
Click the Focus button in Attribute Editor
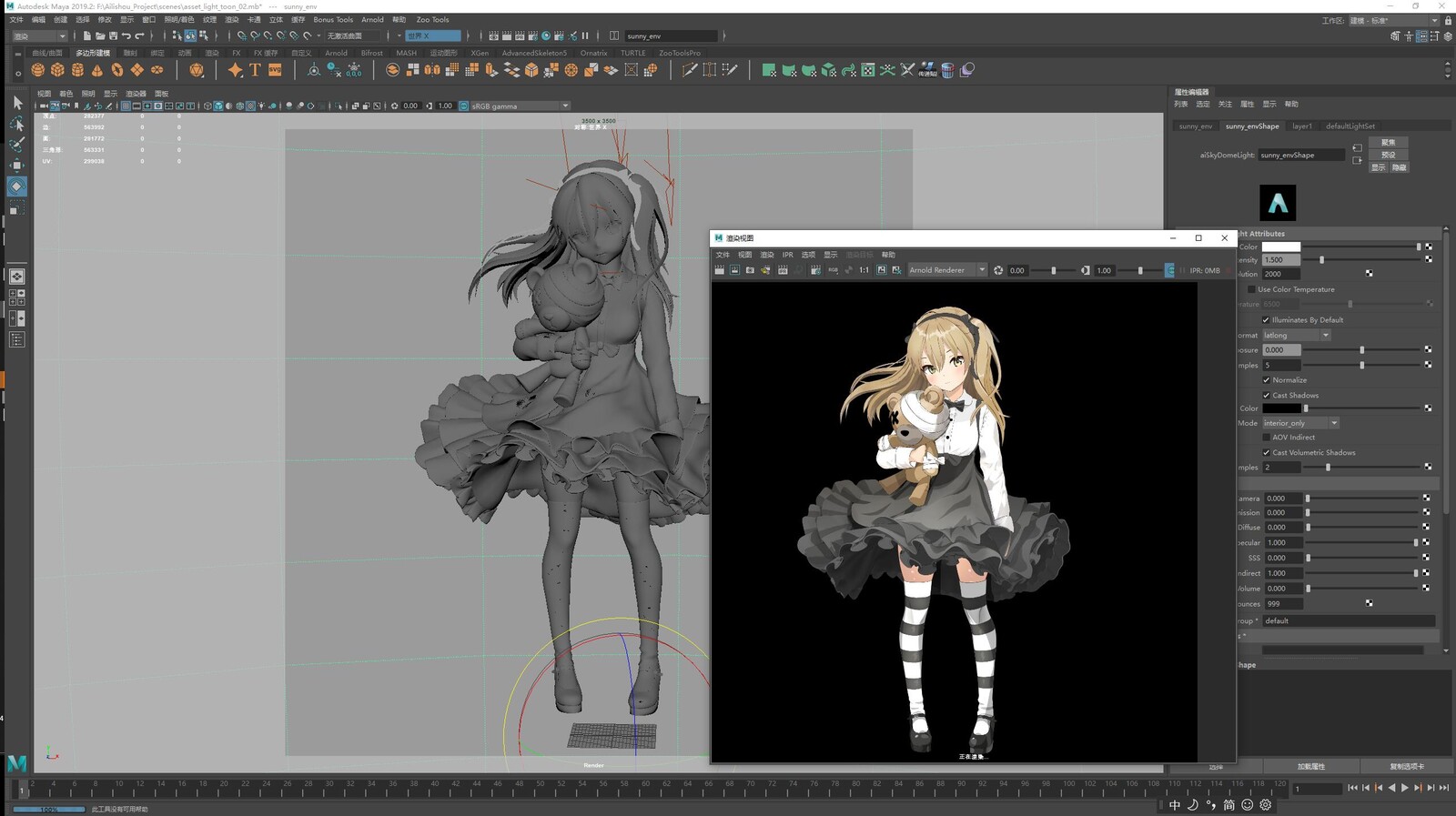pyautogui.click(x=1388, y=143)
